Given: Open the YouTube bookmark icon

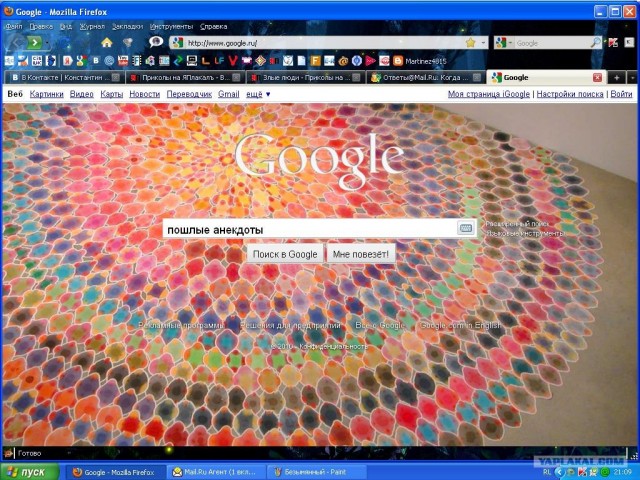Looking at the screenshot, I should click(123, 61).
